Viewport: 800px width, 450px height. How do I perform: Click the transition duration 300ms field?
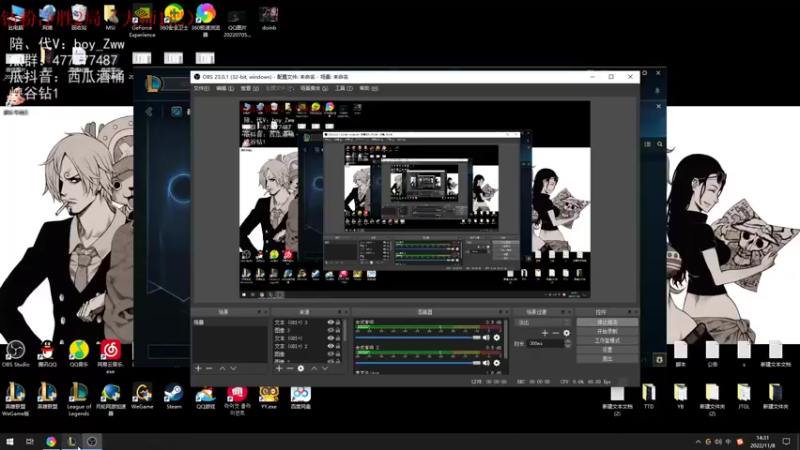tap(546, 343)
